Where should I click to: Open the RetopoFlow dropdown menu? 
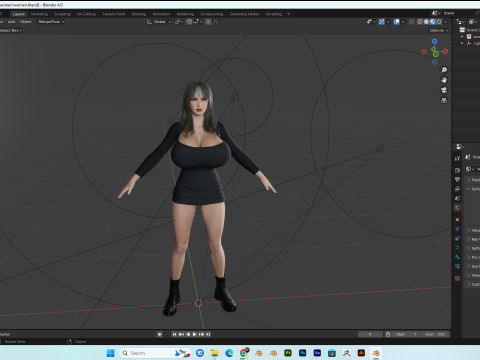pos(51,22)
